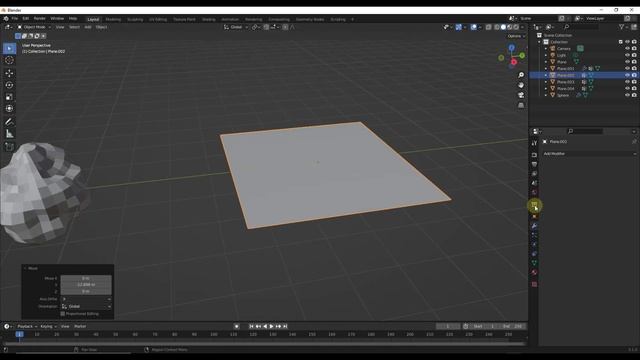
Task: Play animation forward
Action: pyautogui.click(x=271, y=327)
